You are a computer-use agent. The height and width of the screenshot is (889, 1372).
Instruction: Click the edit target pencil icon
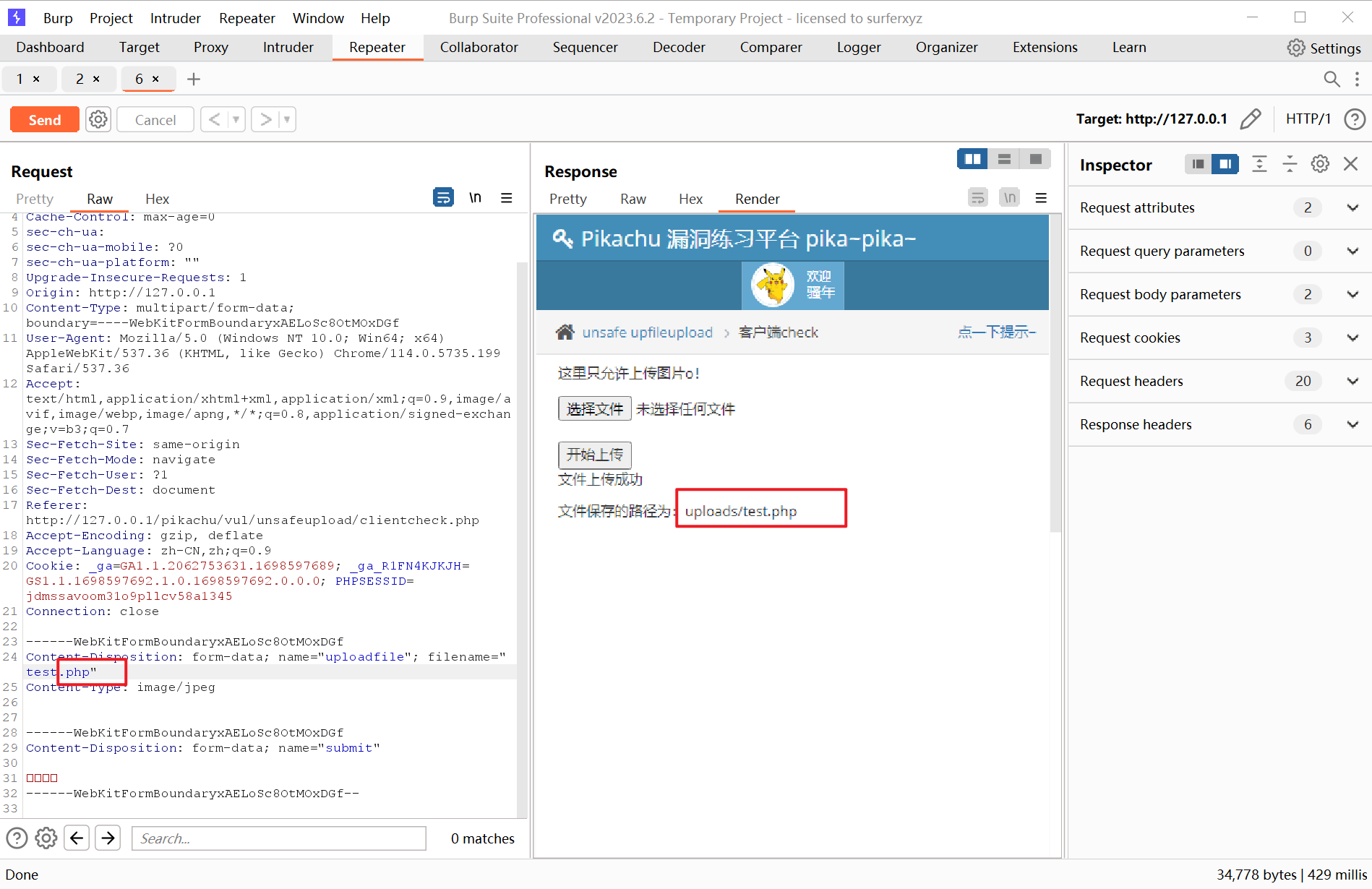pyautogui.click(x=1250, y=119)
